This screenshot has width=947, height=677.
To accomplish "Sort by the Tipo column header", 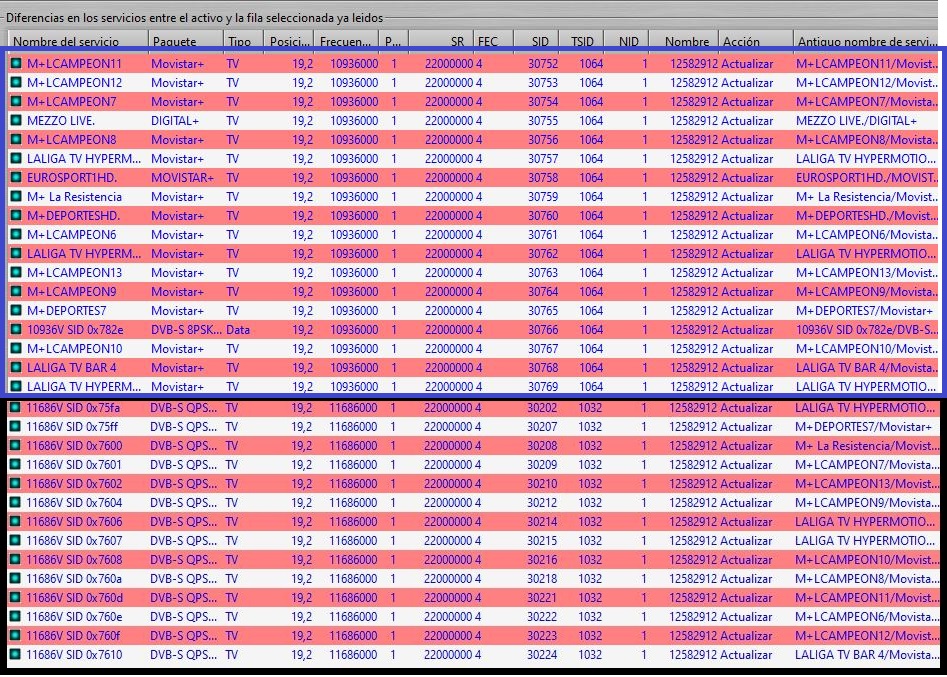I will (244, 41).
